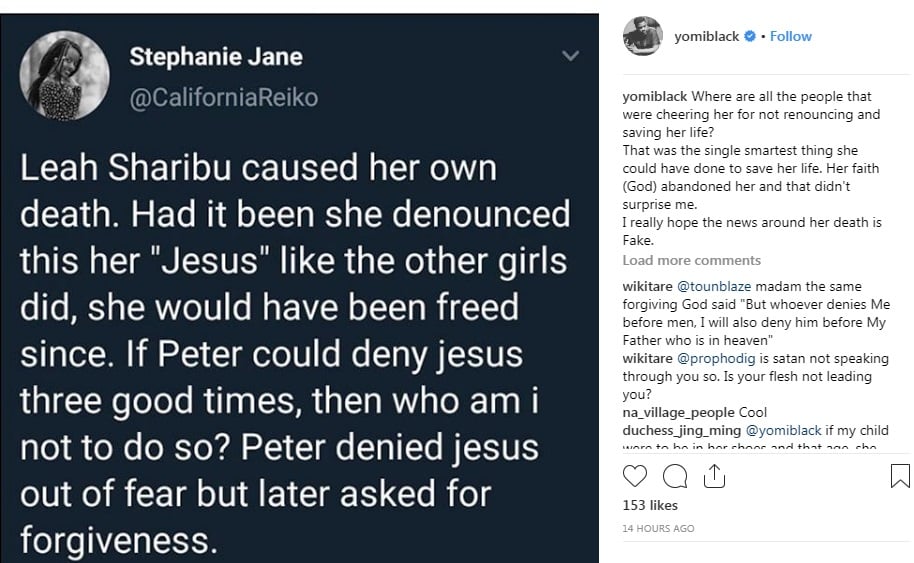The width and height of the screenshot is (914, 563).
Task: Click yomiblack's profile picture
Action: tap(642, 36)
